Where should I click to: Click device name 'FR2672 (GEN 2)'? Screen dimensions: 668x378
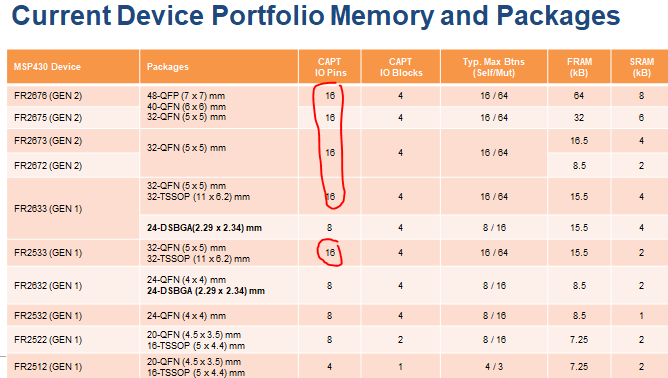pos(48,166)
